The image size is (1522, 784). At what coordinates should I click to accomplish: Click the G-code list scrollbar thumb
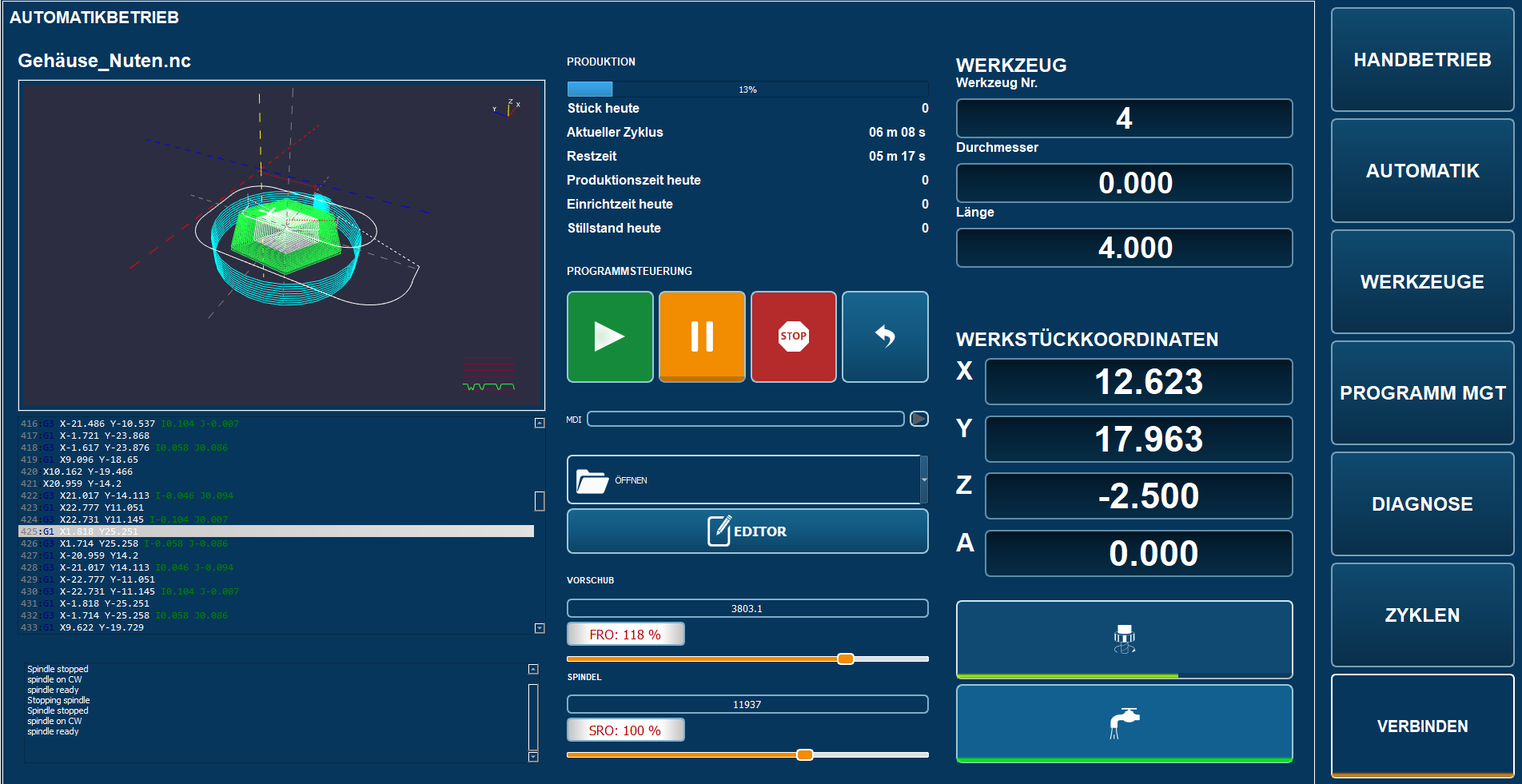pyautogui.click(x=540, y=501)
